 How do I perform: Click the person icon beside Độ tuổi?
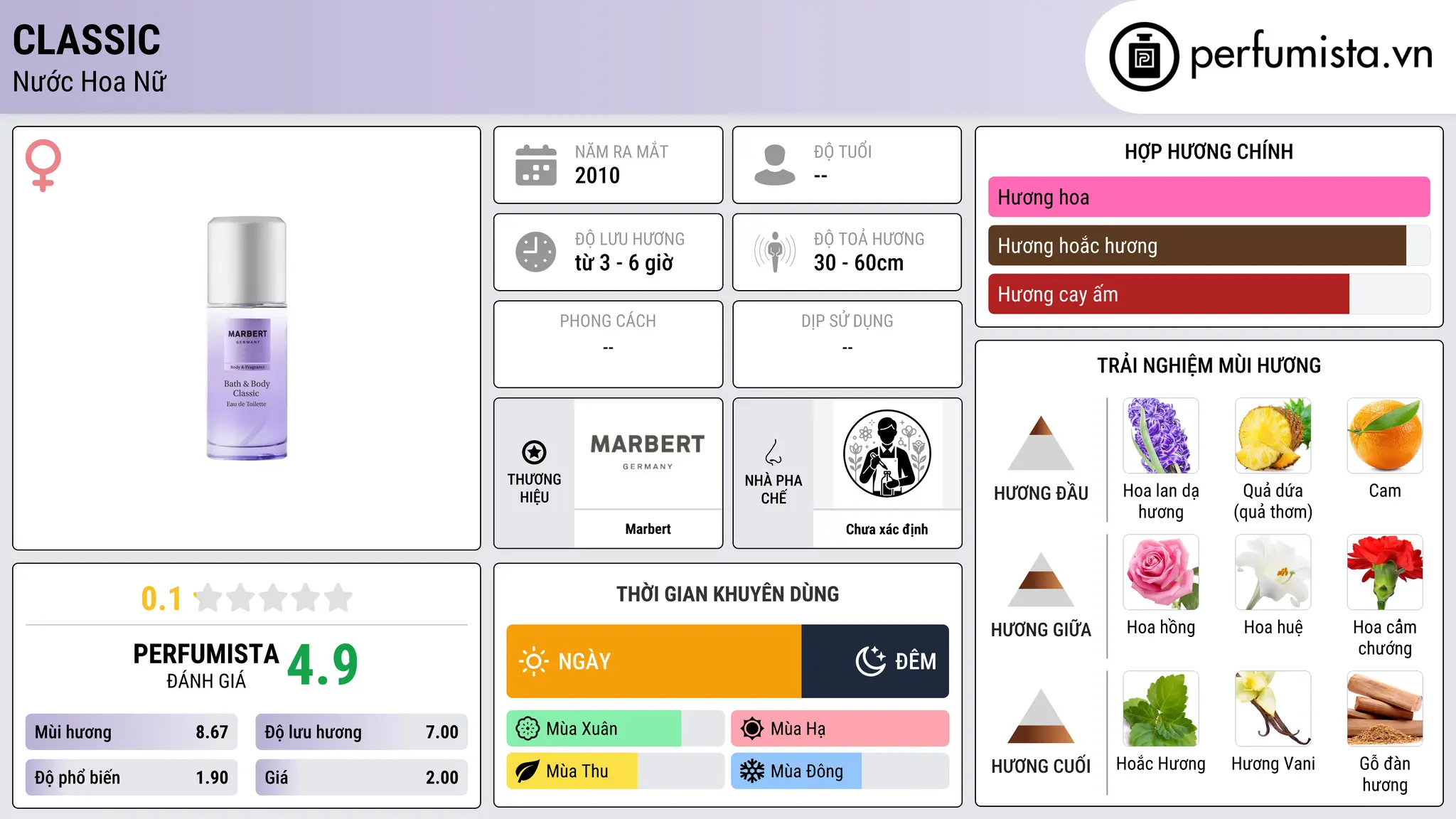point(775,165)
